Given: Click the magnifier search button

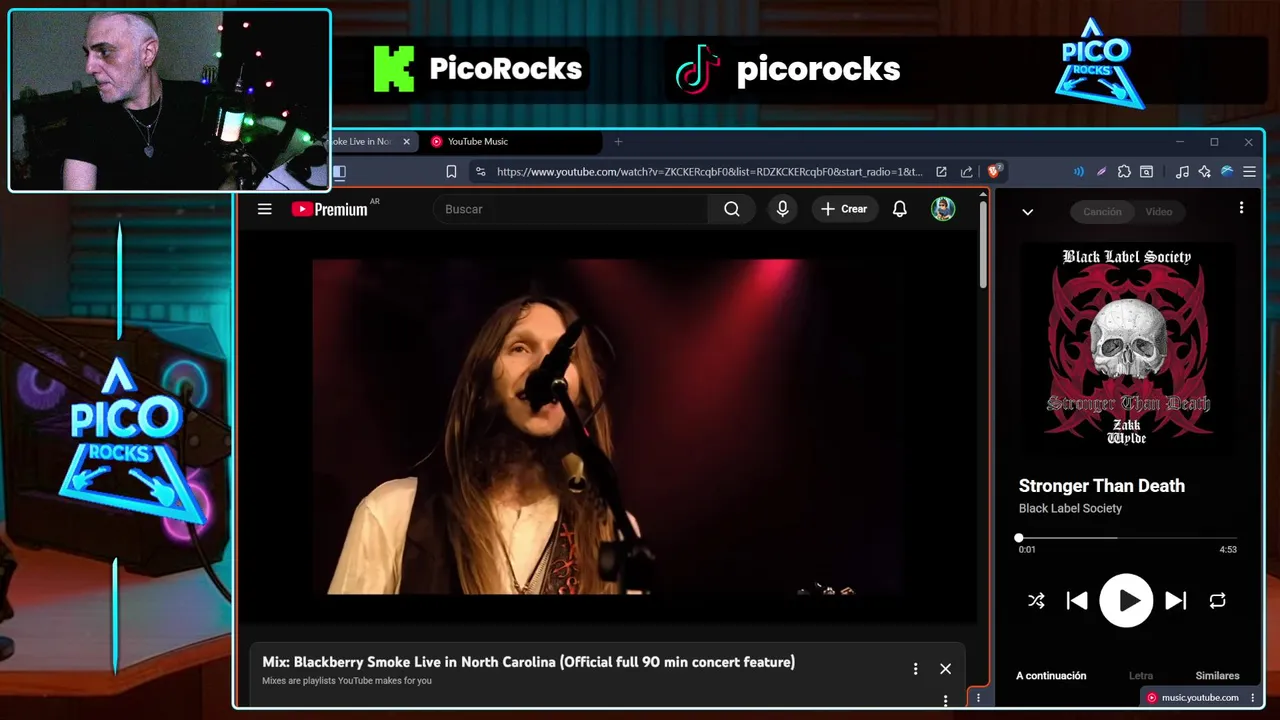Looking at the screenshot, I should [x=732, y=209].
